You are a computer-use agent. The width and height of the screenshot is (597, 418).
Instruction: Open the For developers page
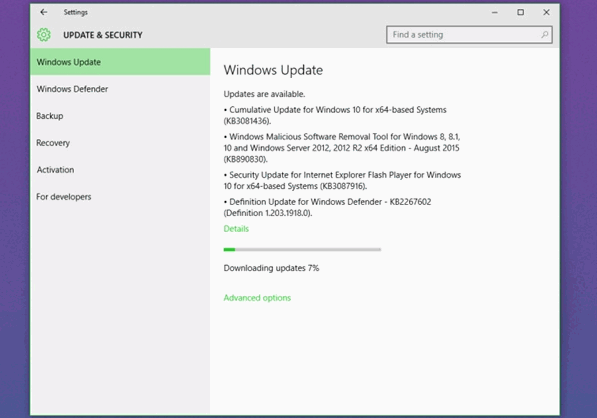(120, 197)
